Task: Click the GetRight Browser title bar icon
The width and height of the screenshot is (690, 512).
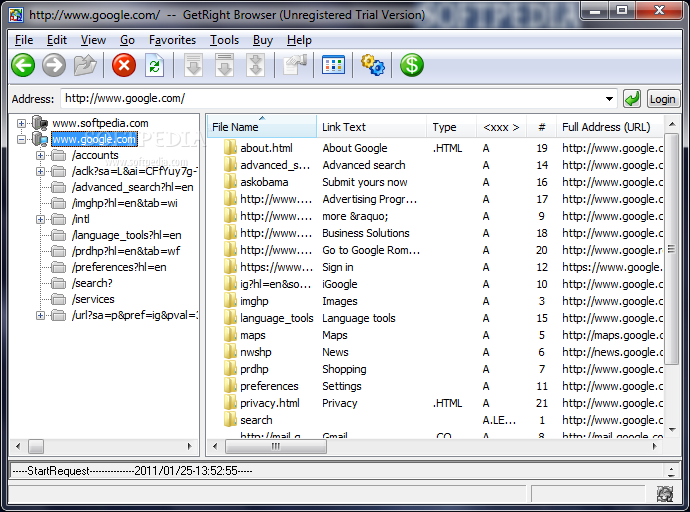Action: coord(16,15)
